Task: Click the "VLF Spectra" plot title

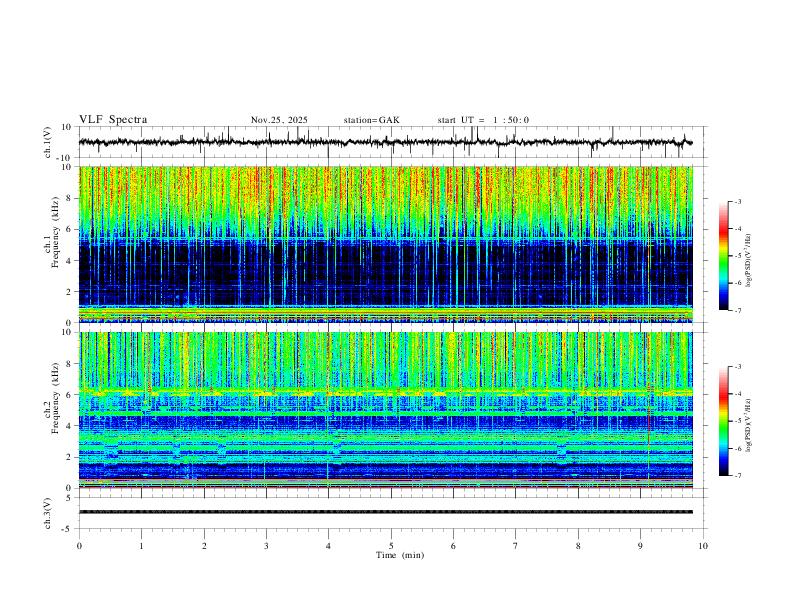Action: click(113, 120)
